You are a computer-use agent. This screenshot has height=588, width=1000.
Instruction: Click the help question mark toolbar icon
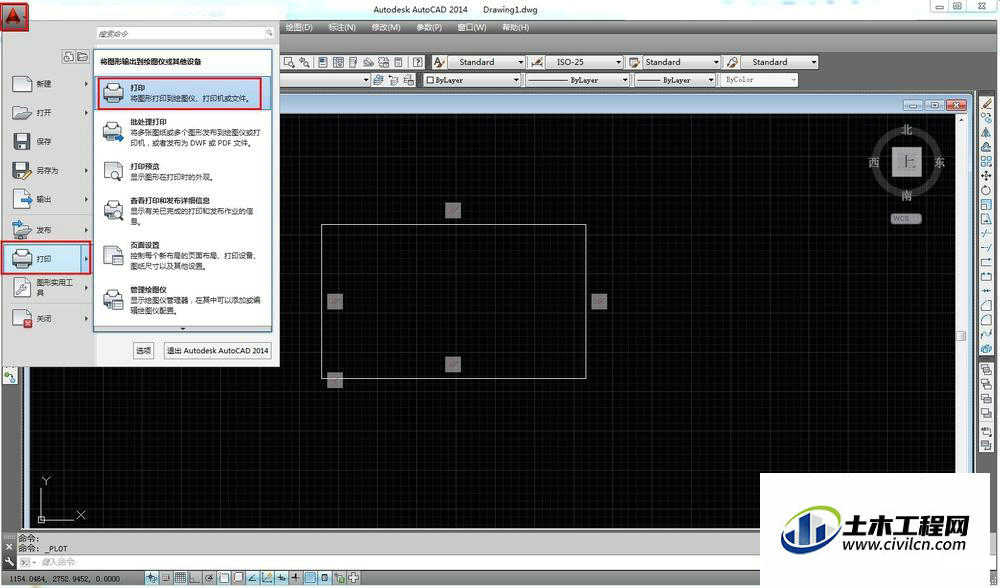pyautogui.click(x=417, y=62)
